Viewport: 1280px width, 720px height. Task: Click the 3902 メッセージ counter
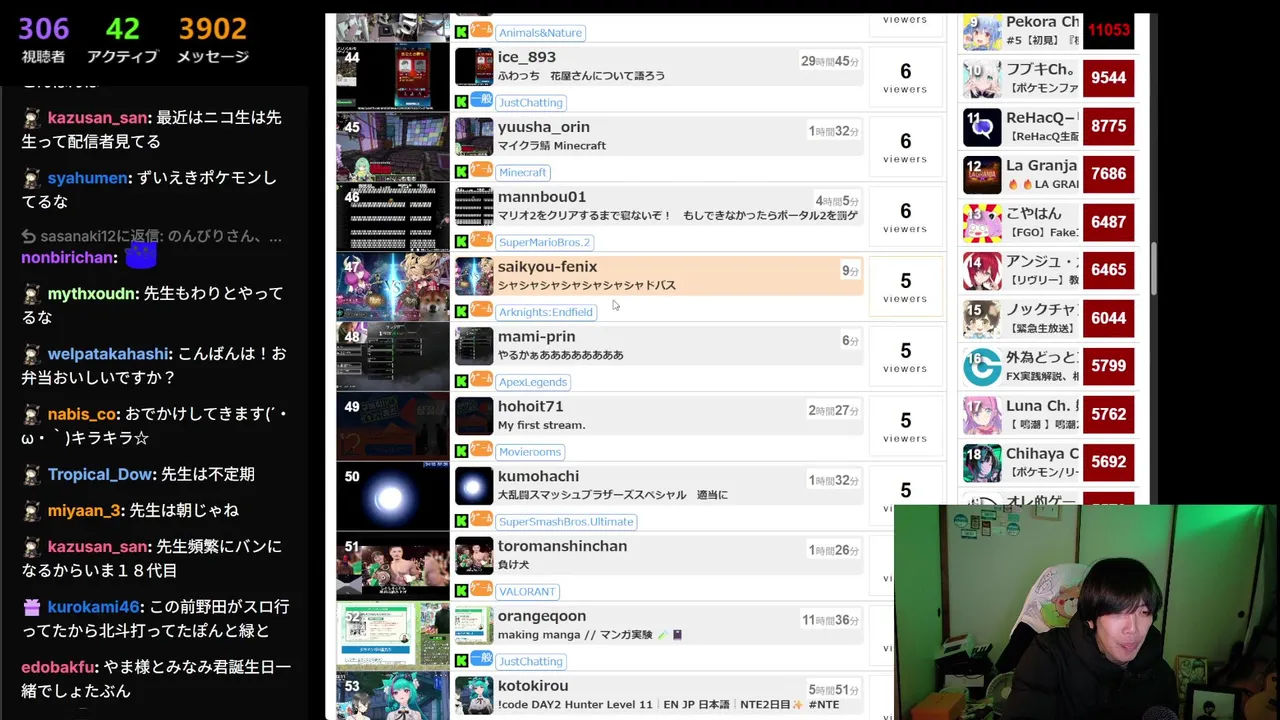tap(213, 40)
